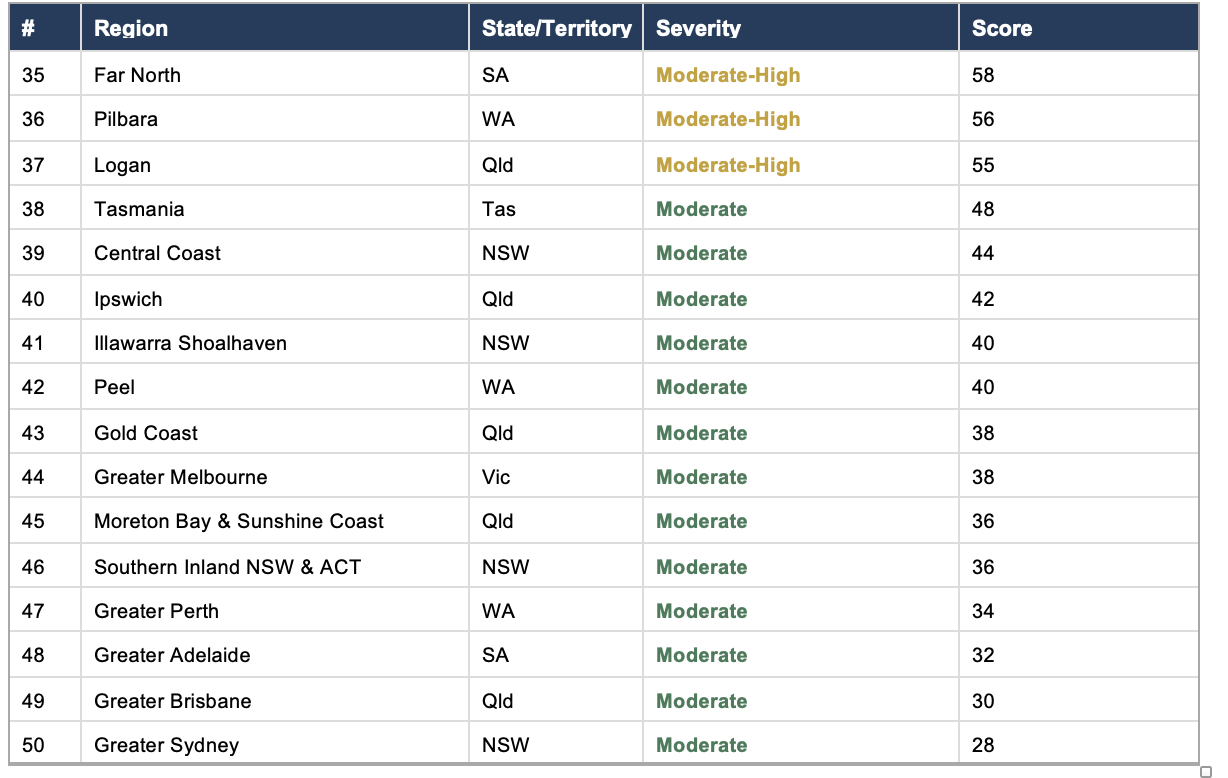This screenshot has height=778, width=1228.
Task: Click SA state cell in Far North row
Action: 556,75
